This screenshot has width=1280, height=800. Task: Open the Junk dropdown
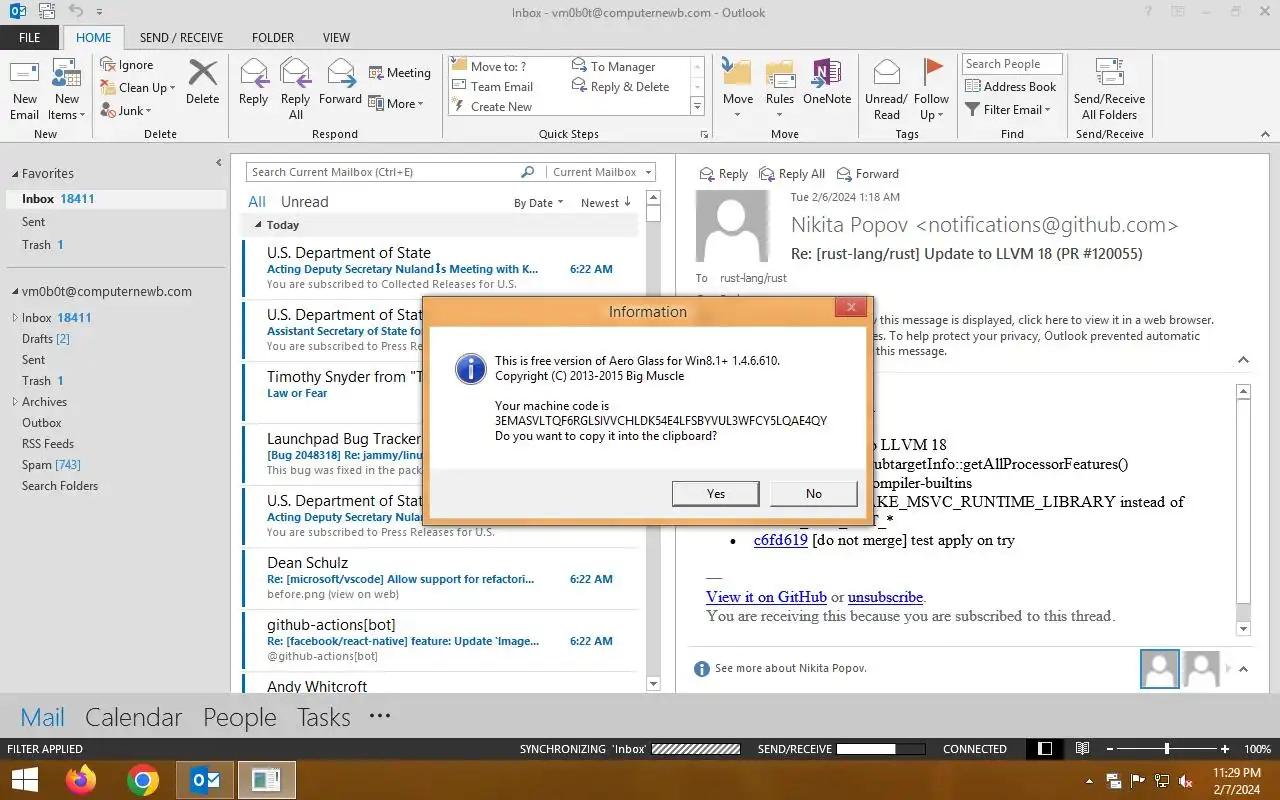tap(126, 111)
